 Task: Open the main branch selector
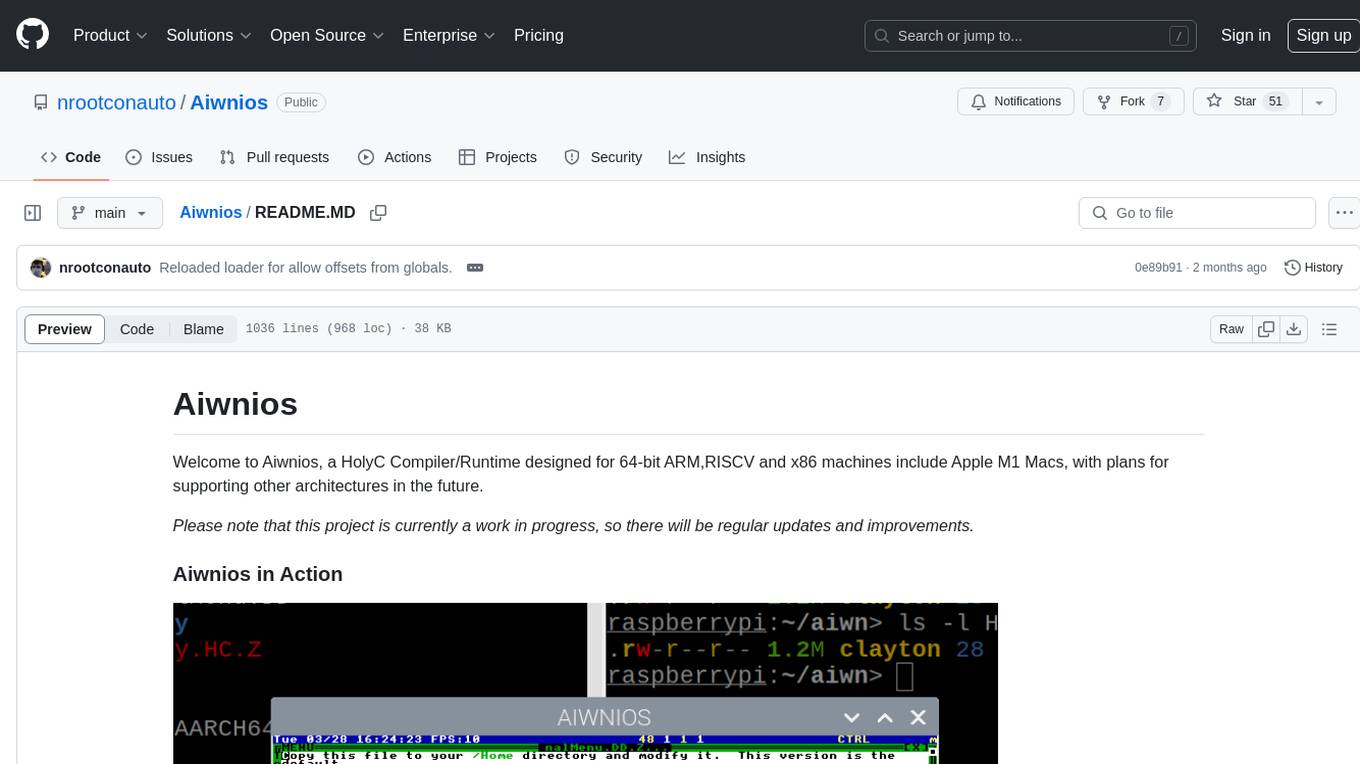click(x=110, y=213)
